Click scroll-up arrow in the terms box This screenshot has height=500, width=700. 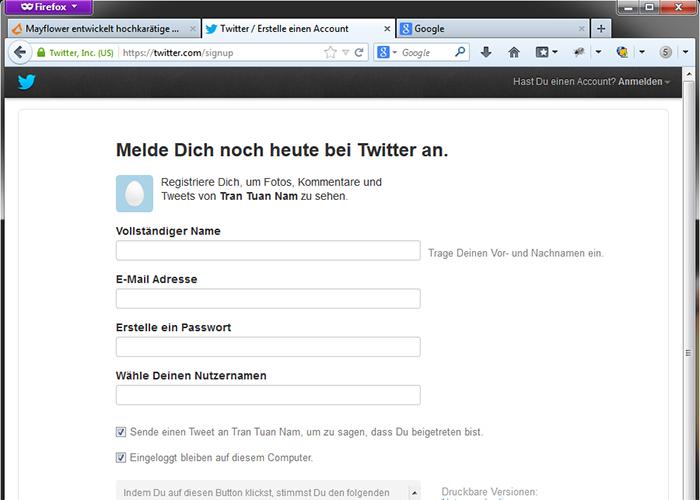click(x=414, y=493)
